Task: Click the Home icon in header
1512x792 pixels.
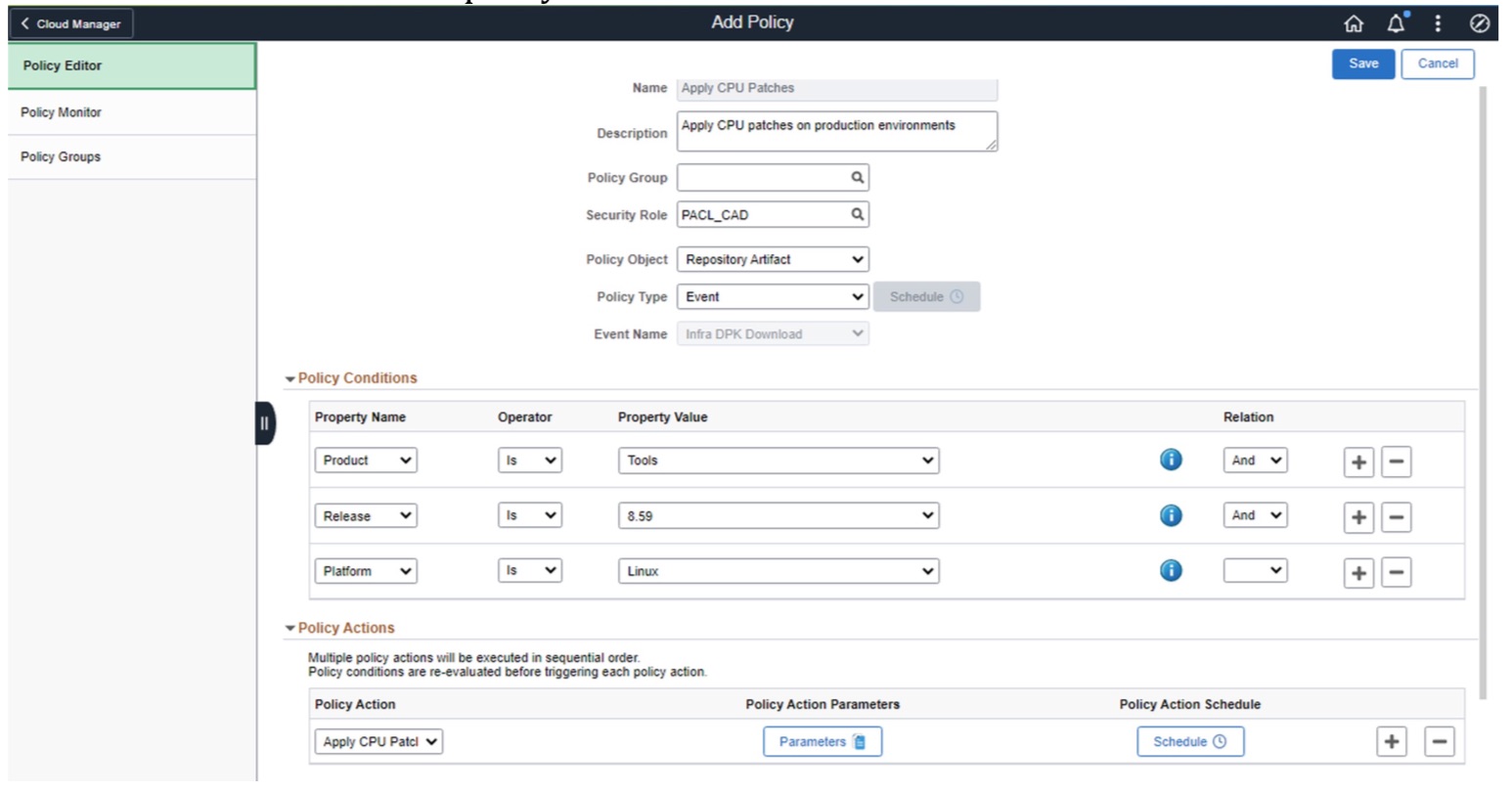Action: (x=1354, y=23)
